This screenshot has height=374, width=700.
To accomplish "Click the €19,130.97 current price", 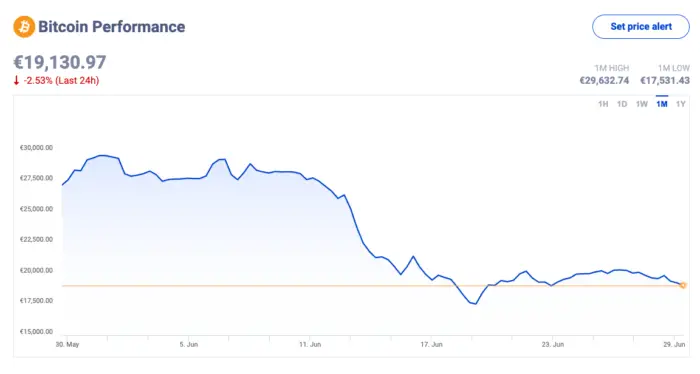I will pos(60,62).
